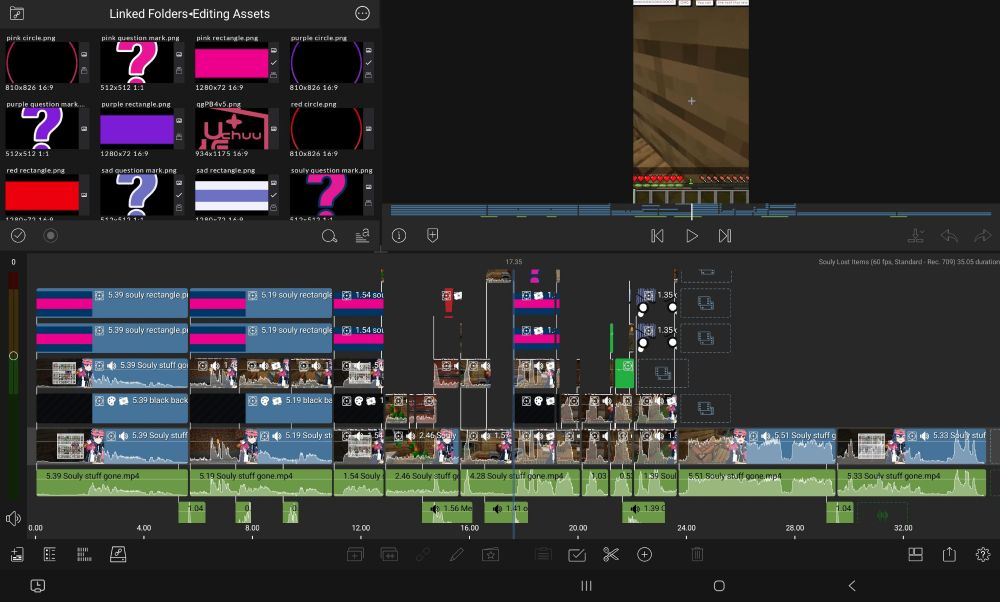1000x602 pixels.
Task: Tap the 16.00 mark on the timeline ruler
Action: [x=469, y=528]
